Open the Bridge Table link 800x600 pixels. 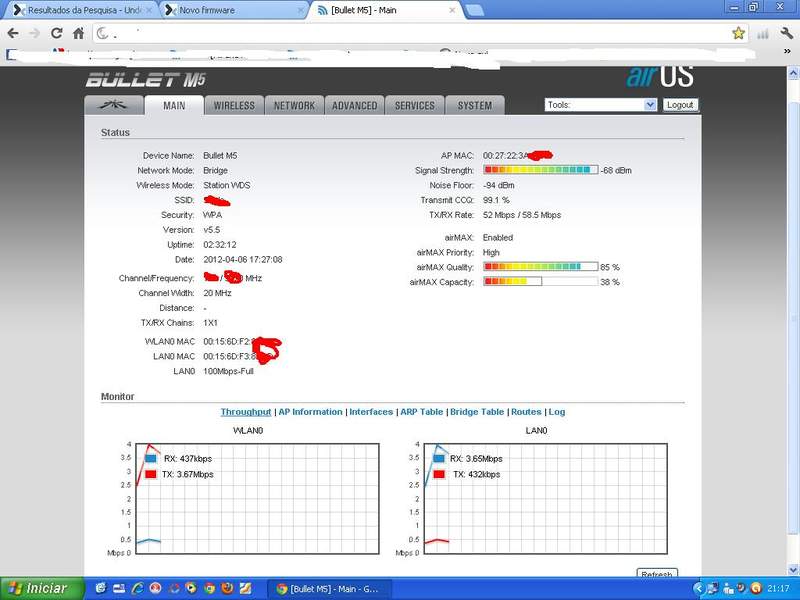(477, 412)
